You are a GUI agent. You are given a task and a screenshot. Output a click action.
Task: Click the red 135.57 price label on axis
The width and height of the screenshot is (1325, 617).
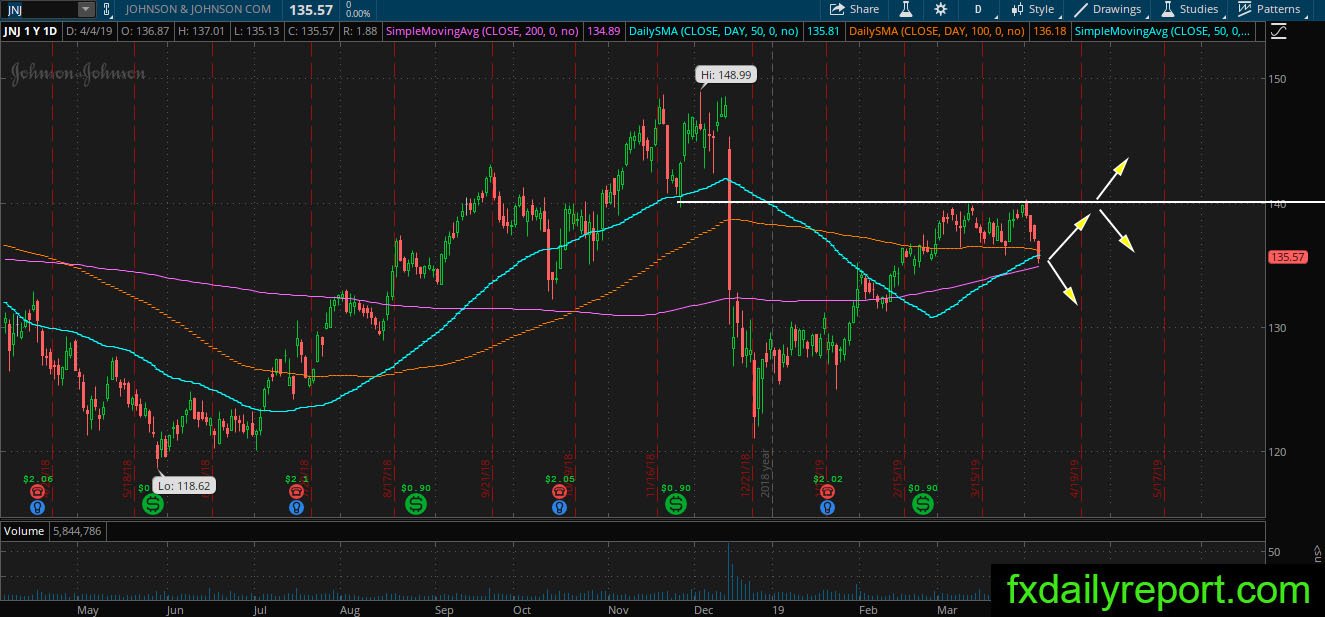[1288, 257]
